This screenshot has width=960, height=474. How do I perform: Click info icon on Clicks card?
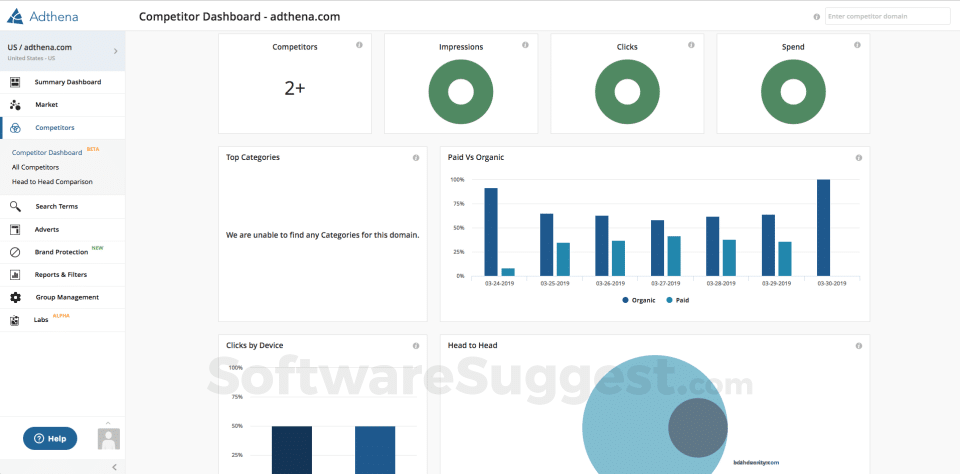point(691,45)
